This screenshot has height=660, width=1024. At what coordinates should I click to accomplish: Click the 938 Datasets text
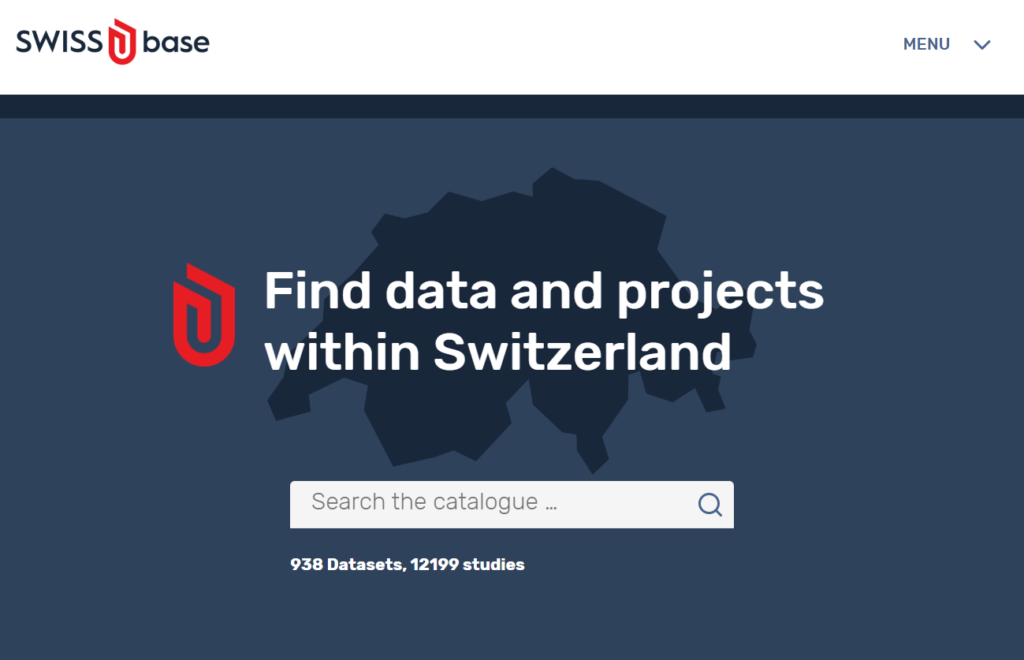[347, 565]
